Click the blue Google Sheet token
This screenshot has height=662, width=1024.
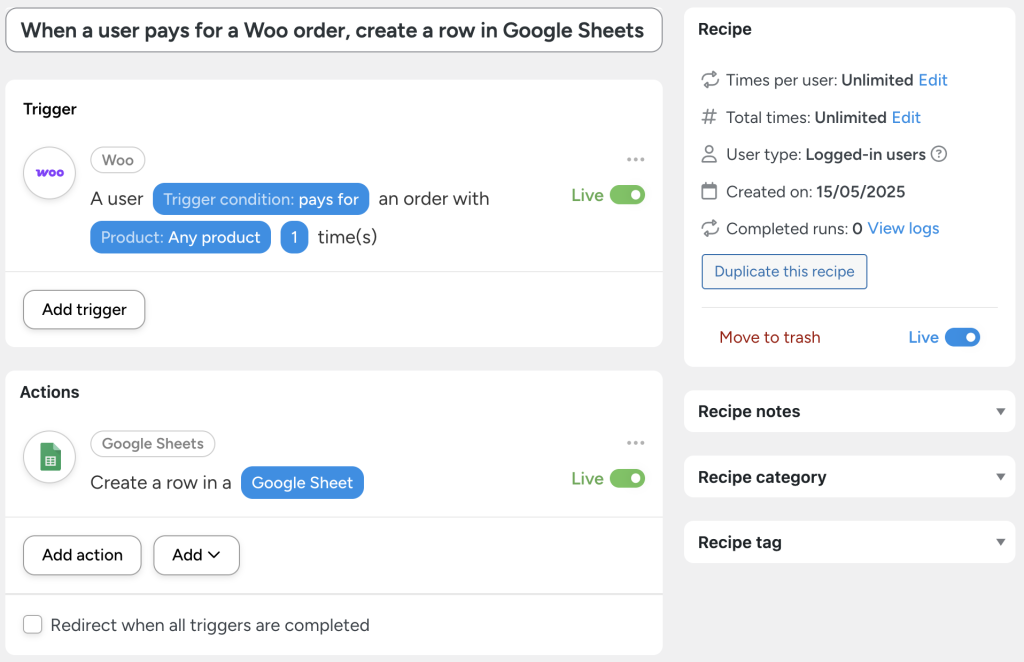(x=302, y=482)
